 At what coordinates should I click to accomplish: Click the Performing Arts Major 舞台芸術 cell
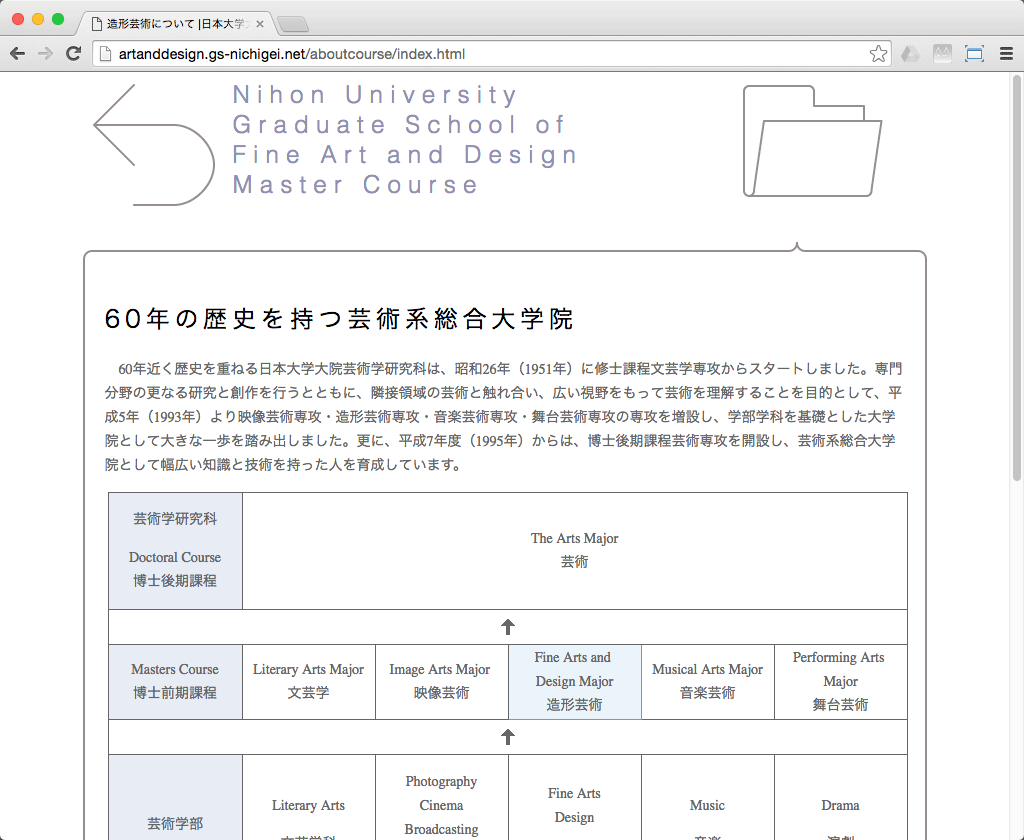[x=840, y=681]
